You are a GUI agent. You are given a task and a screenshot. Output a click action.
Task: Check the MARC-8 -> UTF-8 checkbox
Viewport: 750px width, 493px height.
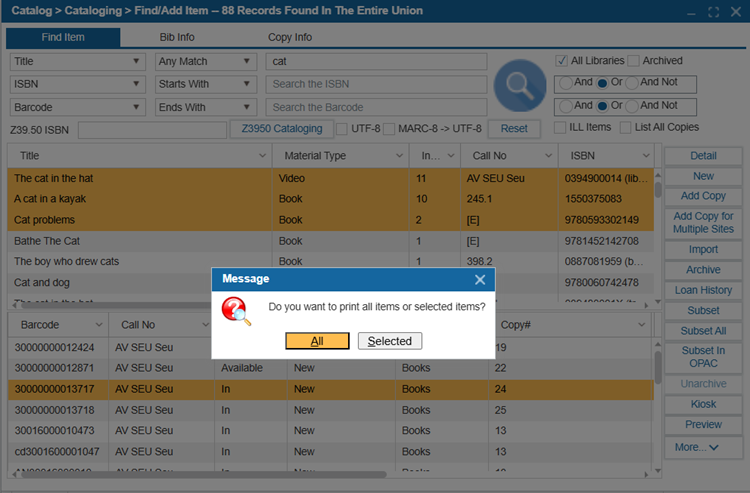point(389,129)
